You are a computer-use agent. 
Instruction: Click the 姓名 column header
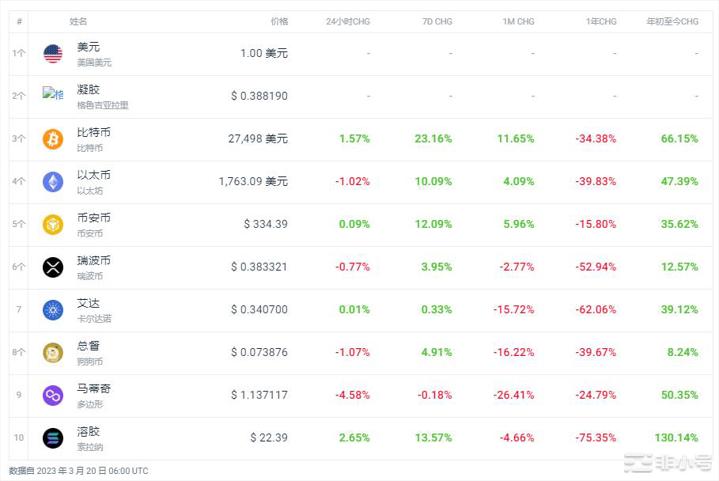(78, 22)
